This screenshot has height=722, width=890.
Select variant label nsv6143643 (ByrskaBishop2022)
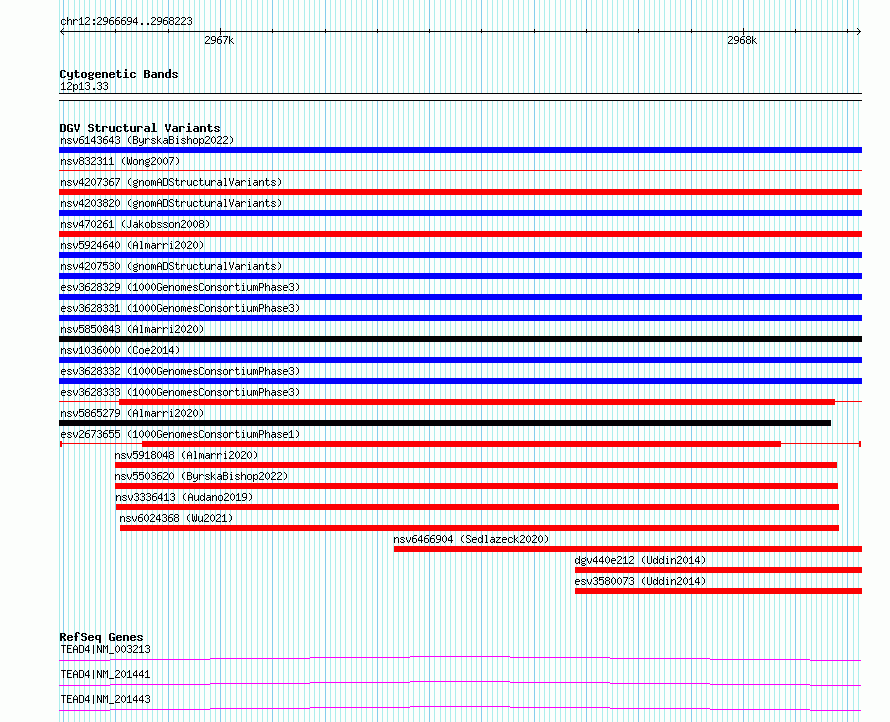[147, 140]
